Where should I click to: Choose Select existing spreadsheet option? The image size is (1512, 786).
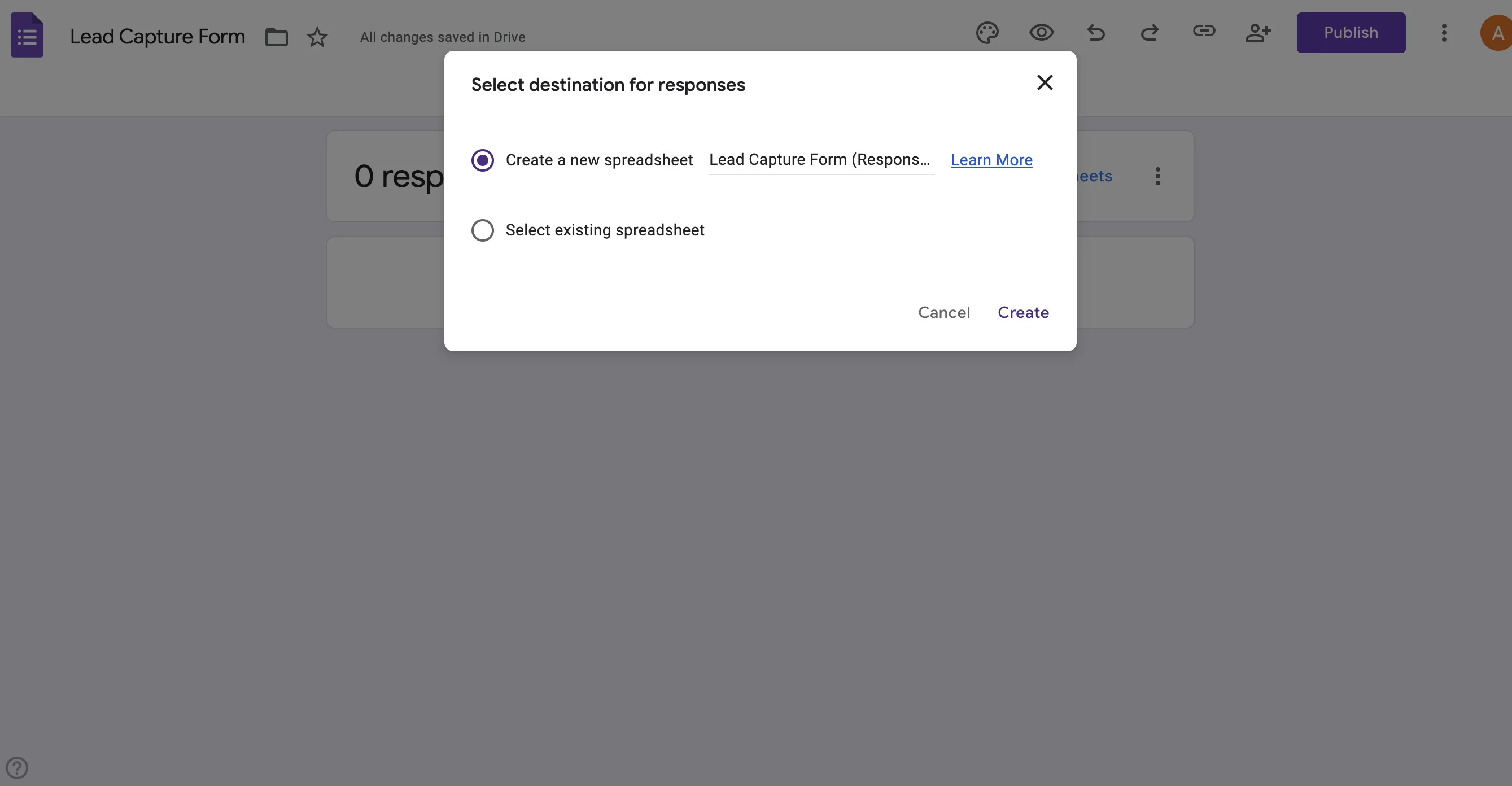click(x=482, y=230)
